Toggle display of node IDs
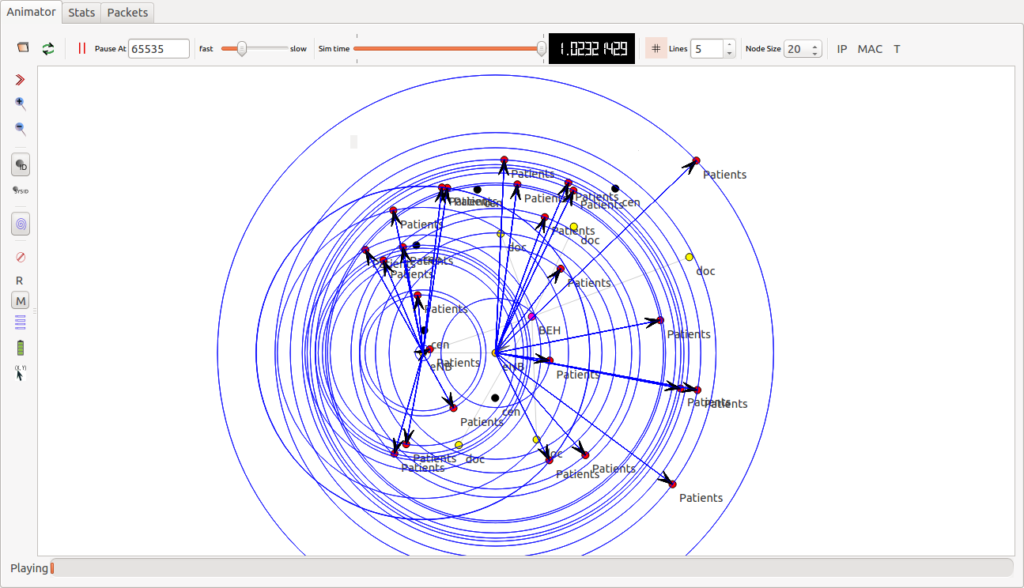The width and height of the screenshot is (1024, 588). (x=20, y=164)
